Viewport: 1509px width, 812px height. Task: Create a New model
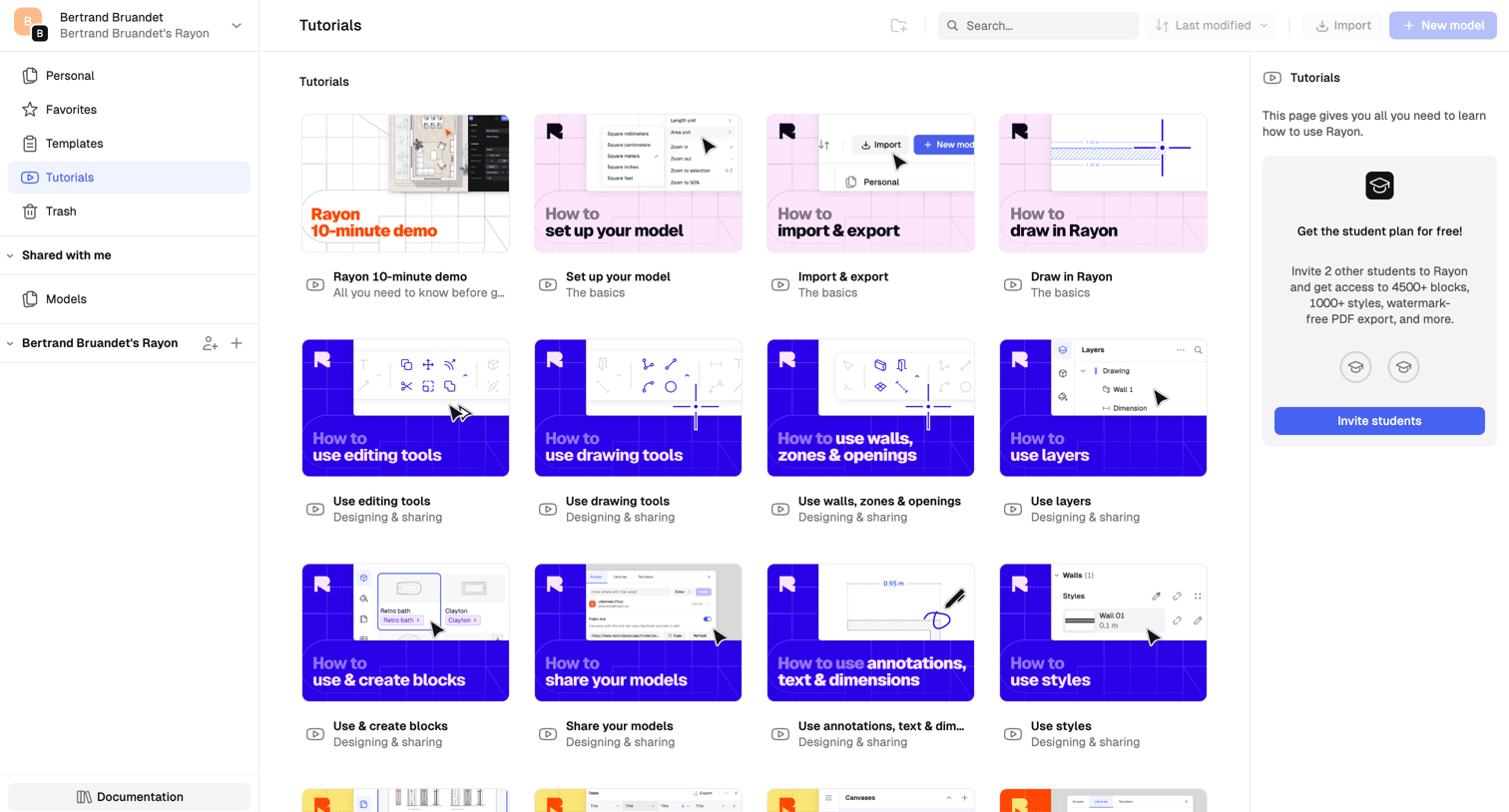click(1443, 26)
